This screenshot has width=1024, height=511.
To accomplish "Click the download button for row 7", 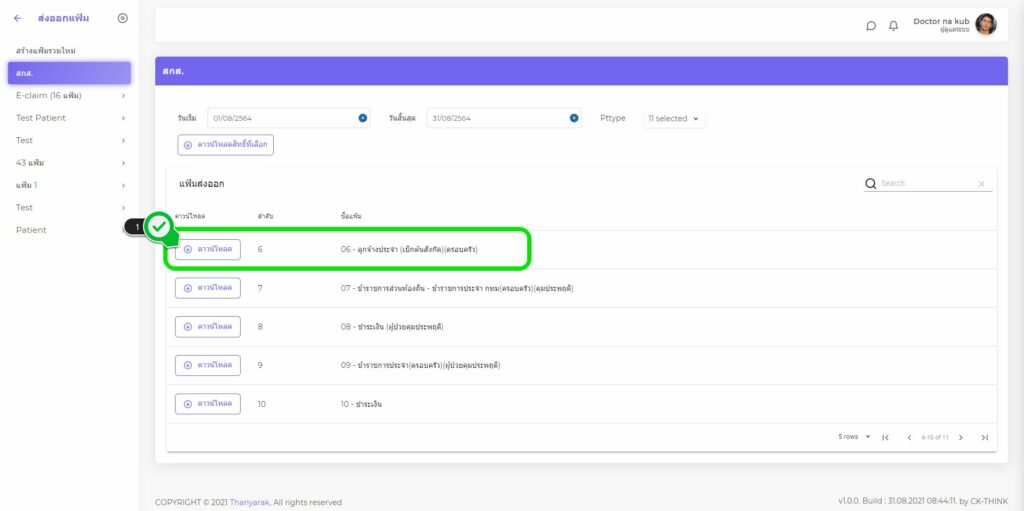I will (x=208, y=288).
